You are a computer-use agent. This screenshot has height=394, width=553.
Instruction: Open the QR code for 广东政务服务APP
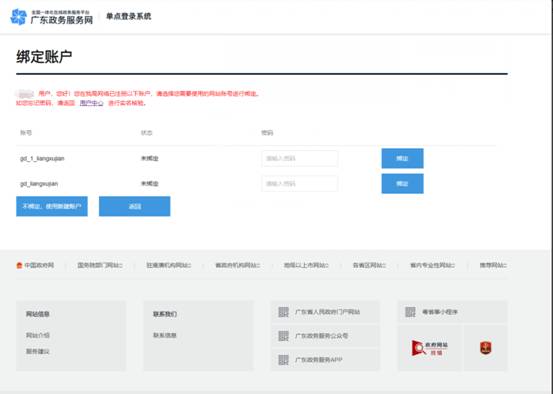[x=283, y=360]
